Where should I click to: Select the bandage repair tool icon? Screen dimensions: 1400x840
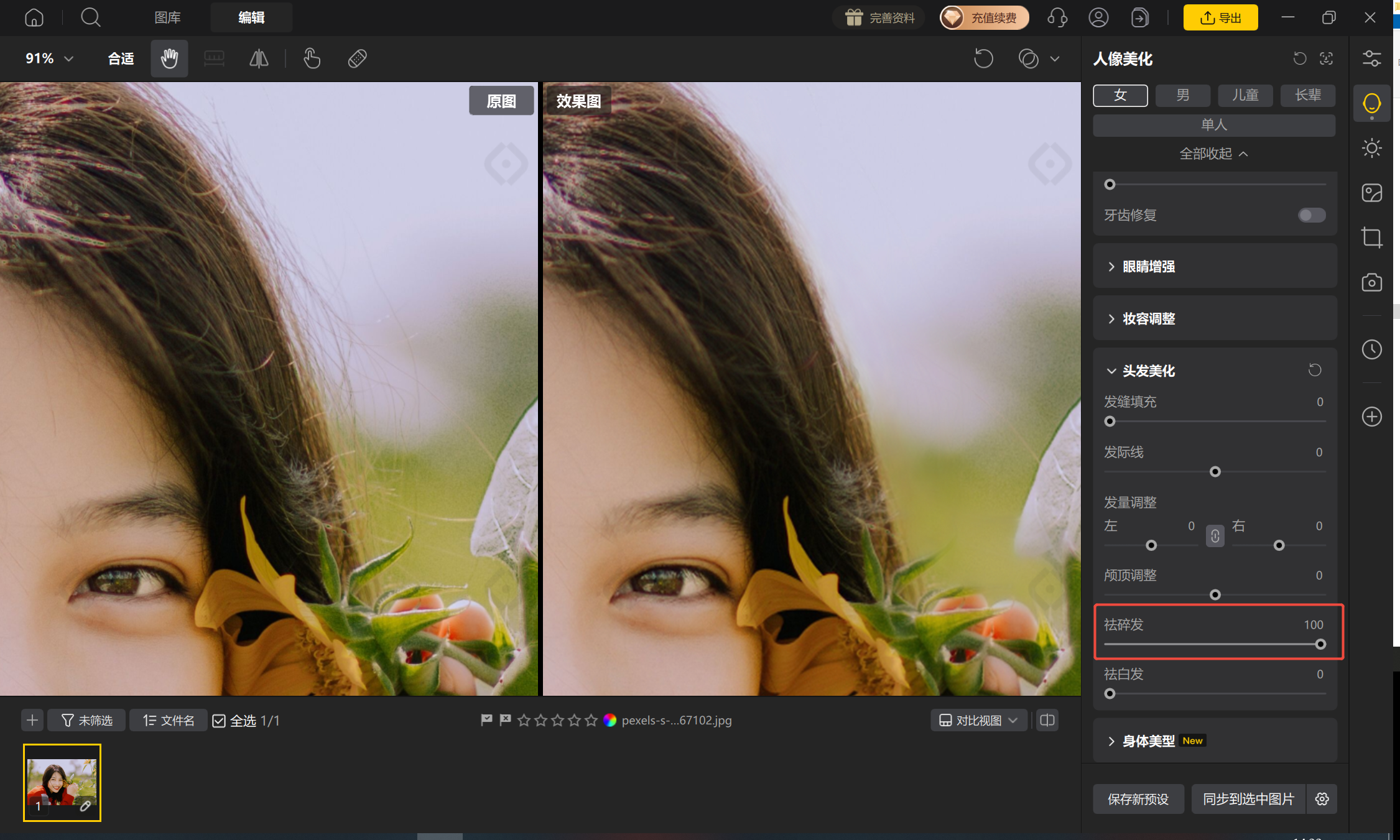[357, 58]
